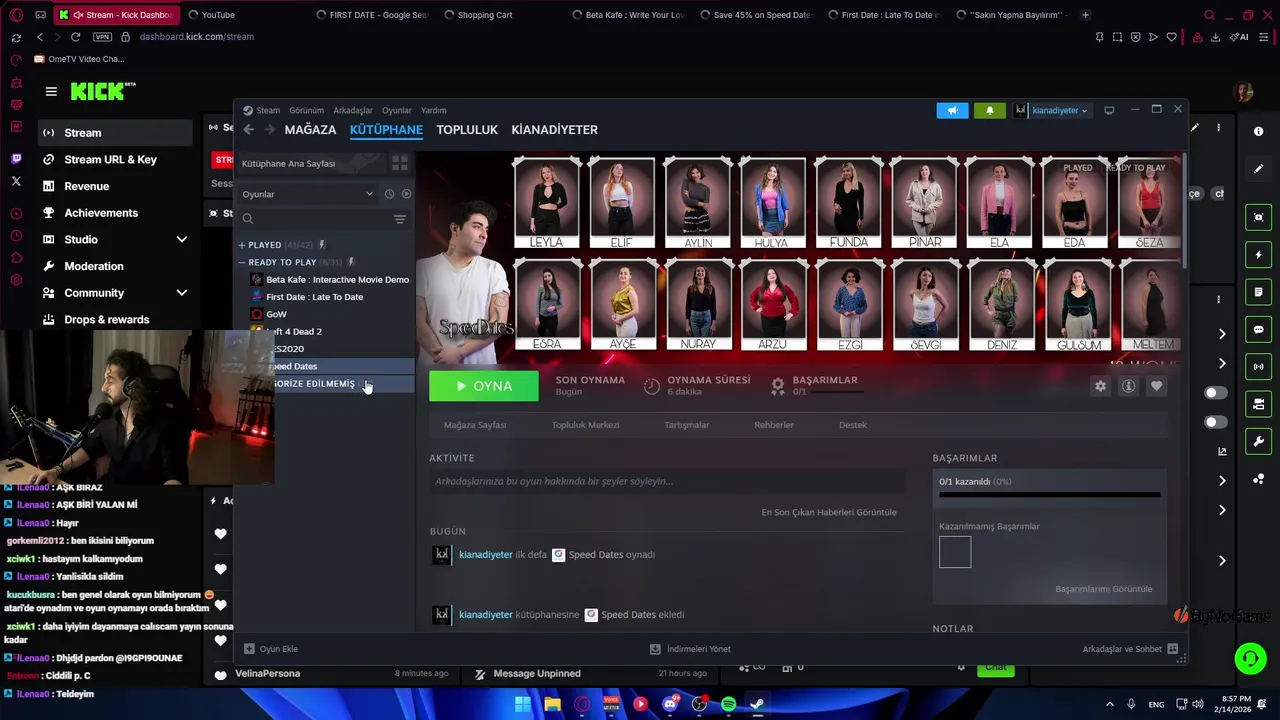
Task: Open library advanced filter options icon
Action: point(400,219)
